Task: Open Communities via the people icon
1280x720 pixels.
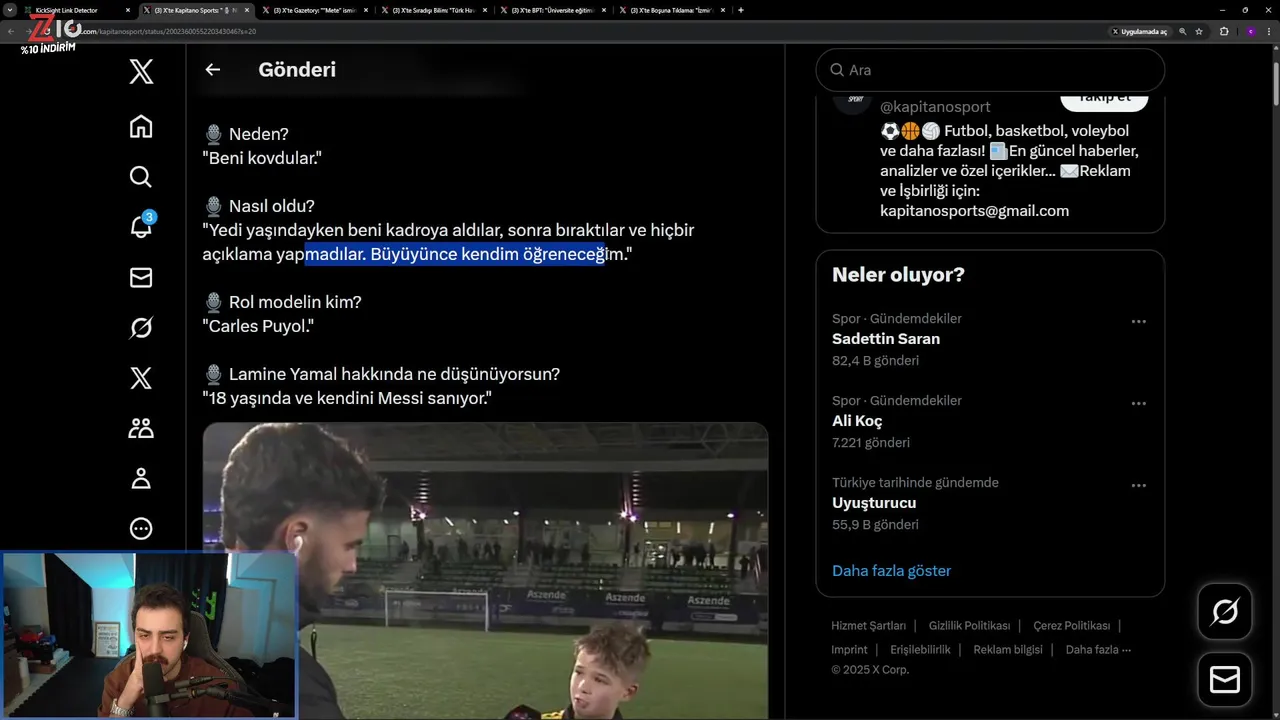Action: tap(141, 428)
